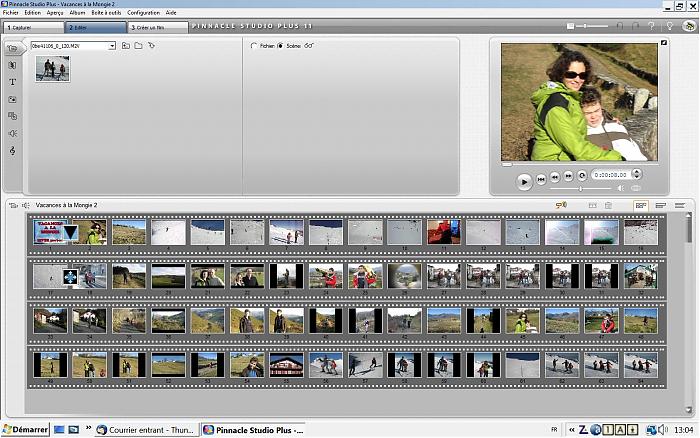Adjust the preview size slider in top bar

pos(587,26)
